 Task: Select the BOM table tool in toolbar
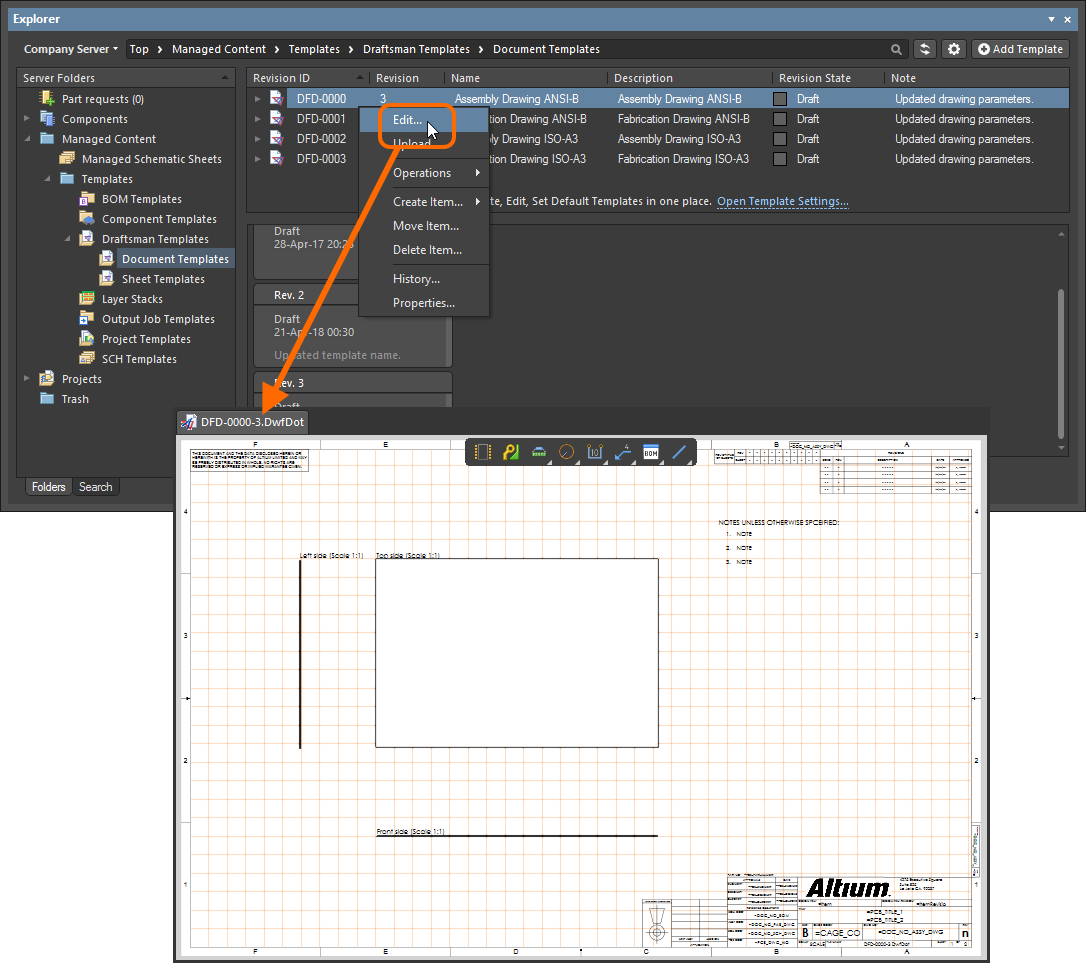point(651,453)
